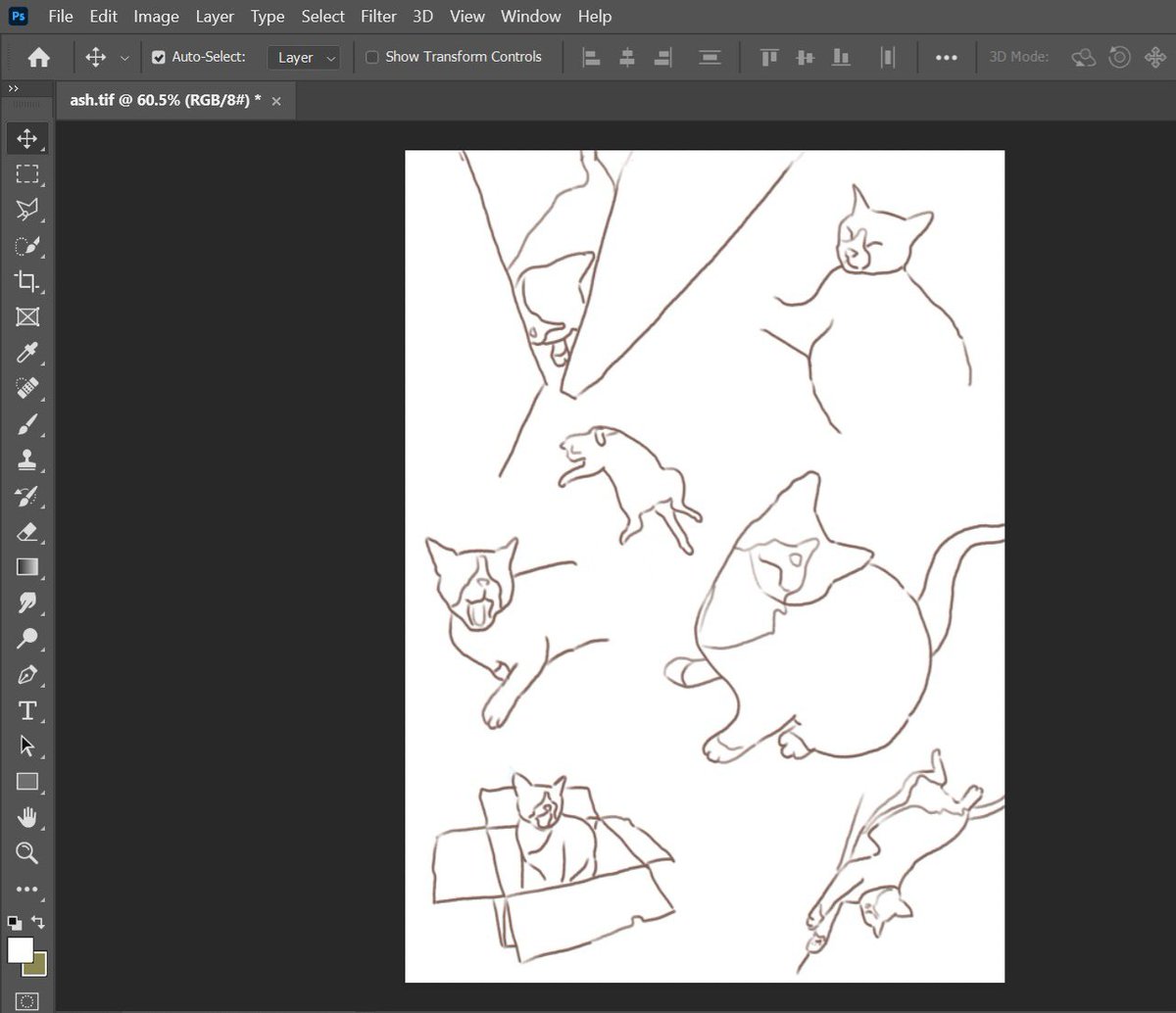Image resolution: width=1176 pixels, height=1013 pixels.
Task: Open the extra options ellipsis menu
Action: point(946,57)
